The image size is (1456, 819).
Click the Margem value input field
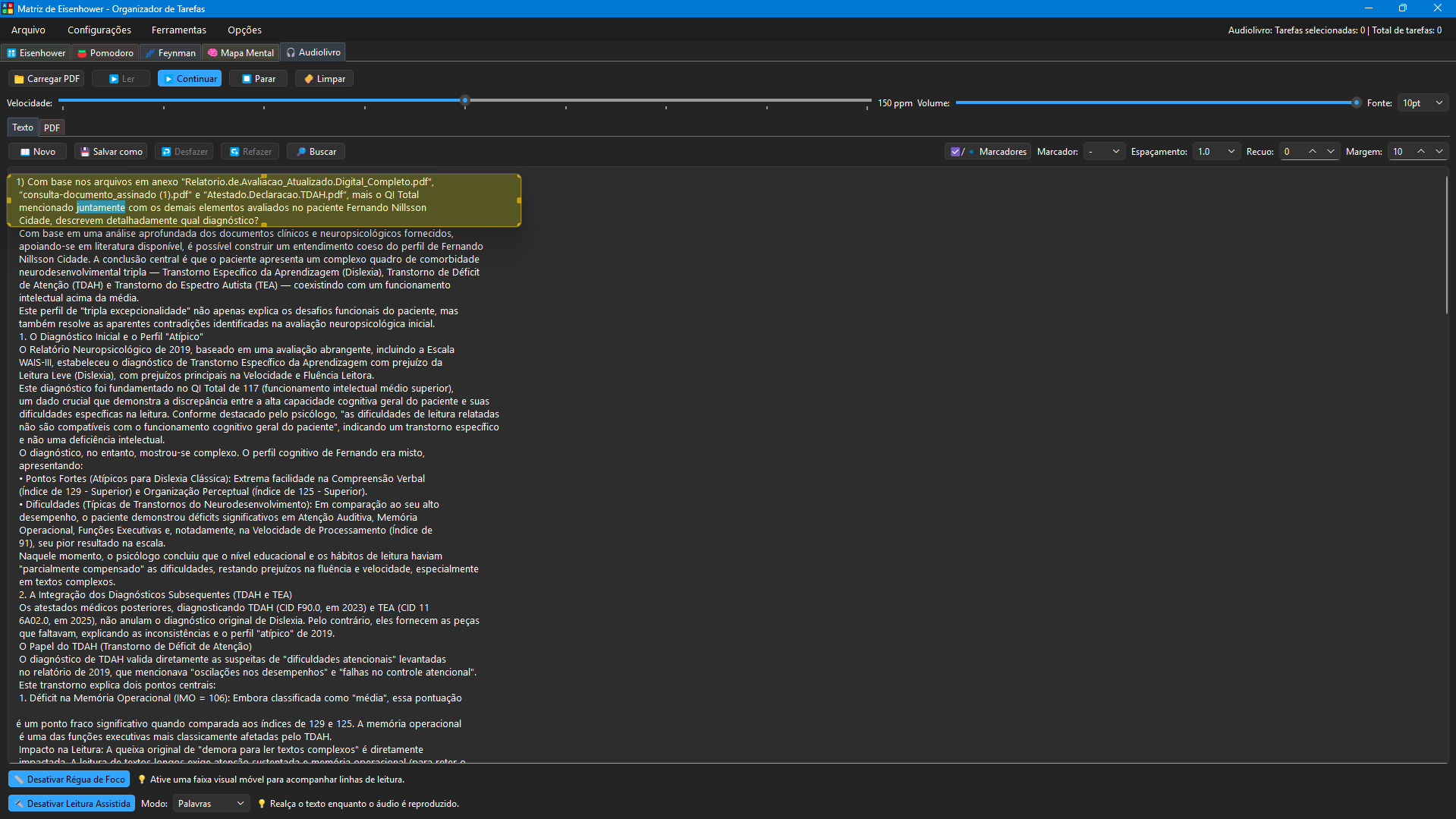[x=1401, y=152]
